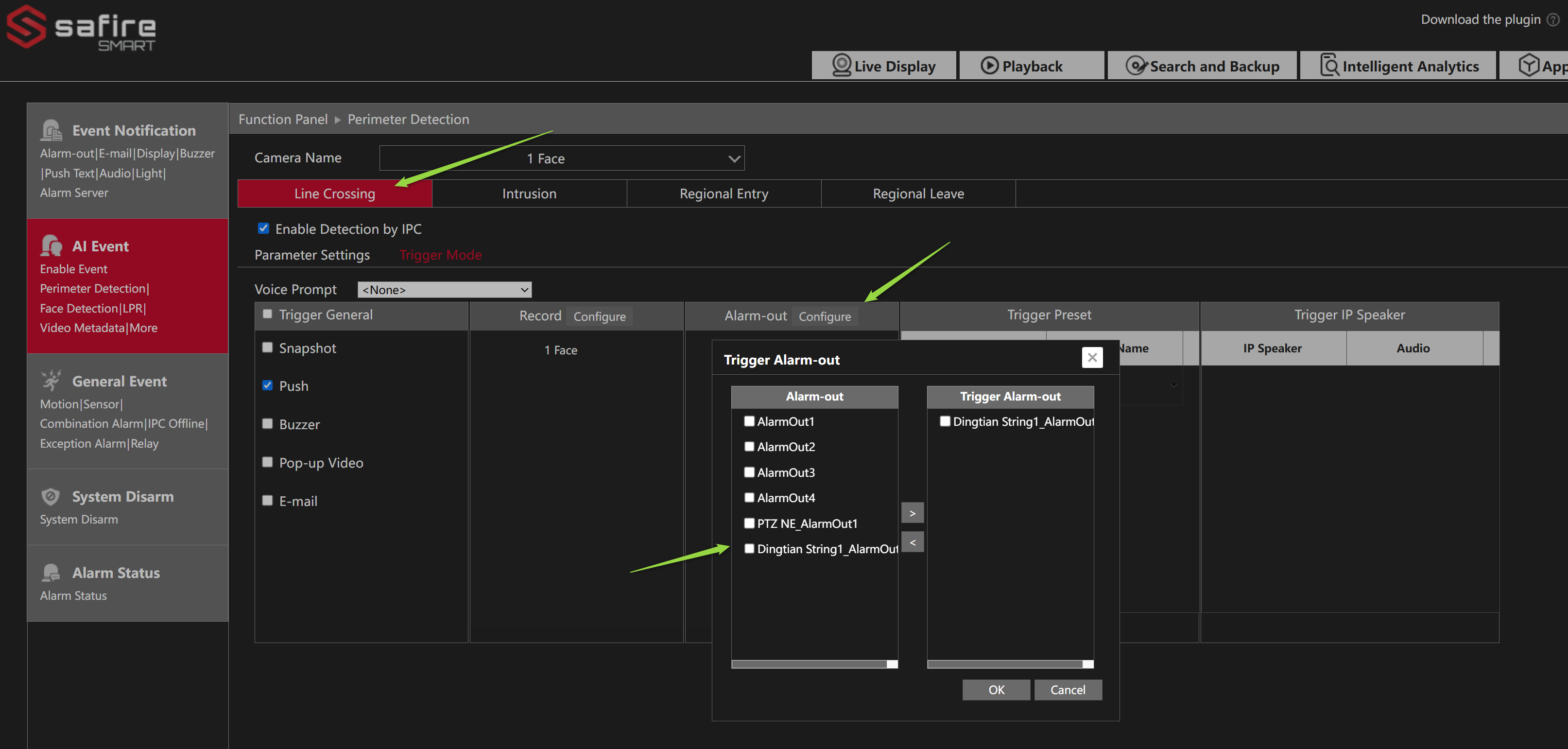The image size is (1568, 749).
Task: Click the Event Notification alarm icon
Action: 52,130
